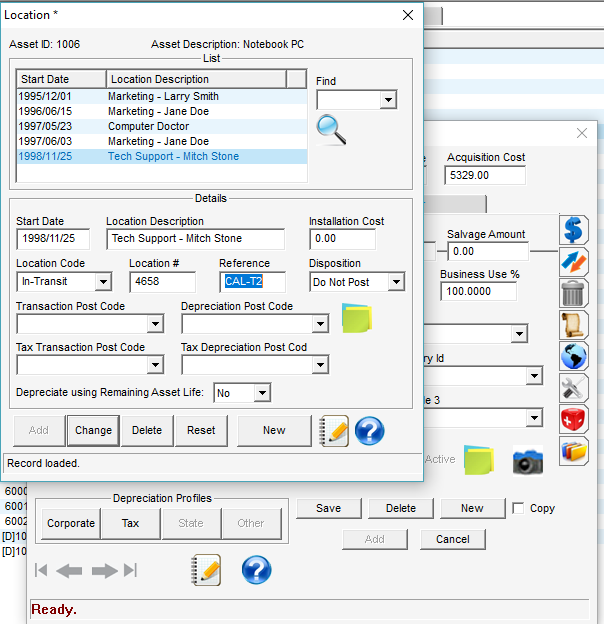
Task: Click the red dice icon
Action: tap(573, 419)
